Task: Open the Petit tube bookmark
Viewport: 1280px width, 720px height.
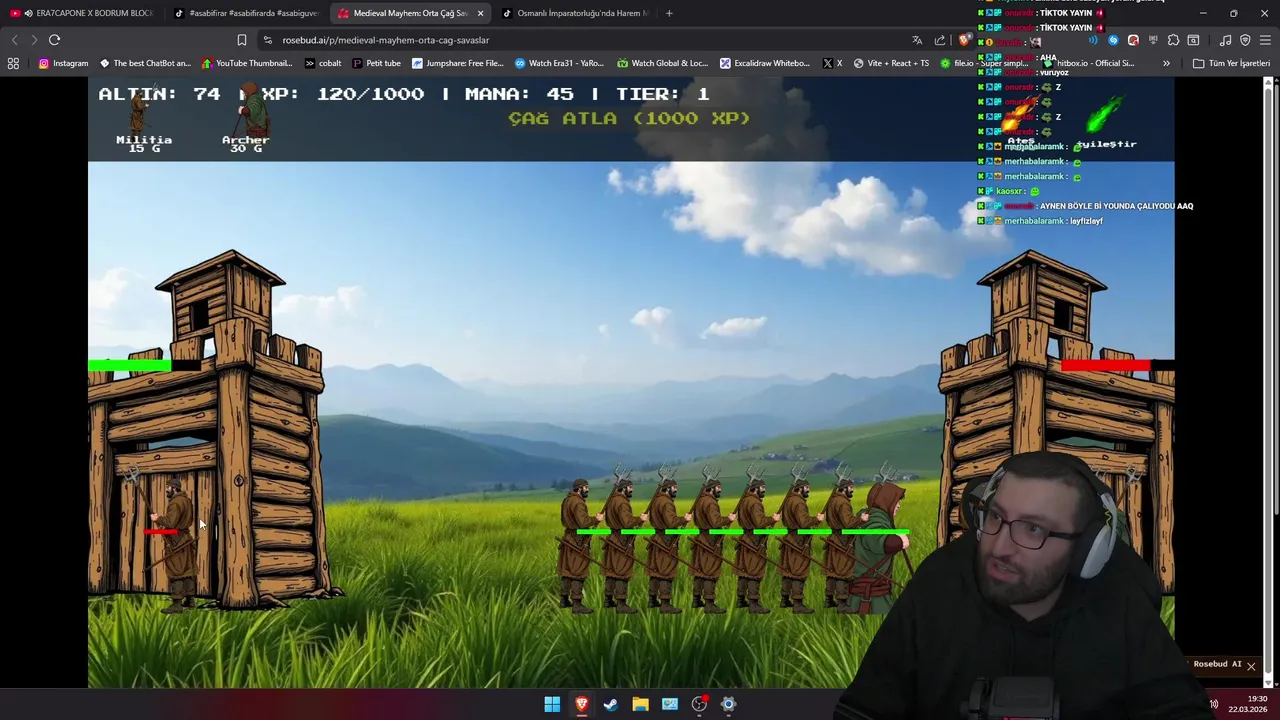Action: pyautogui.click(x=376, y=63)
